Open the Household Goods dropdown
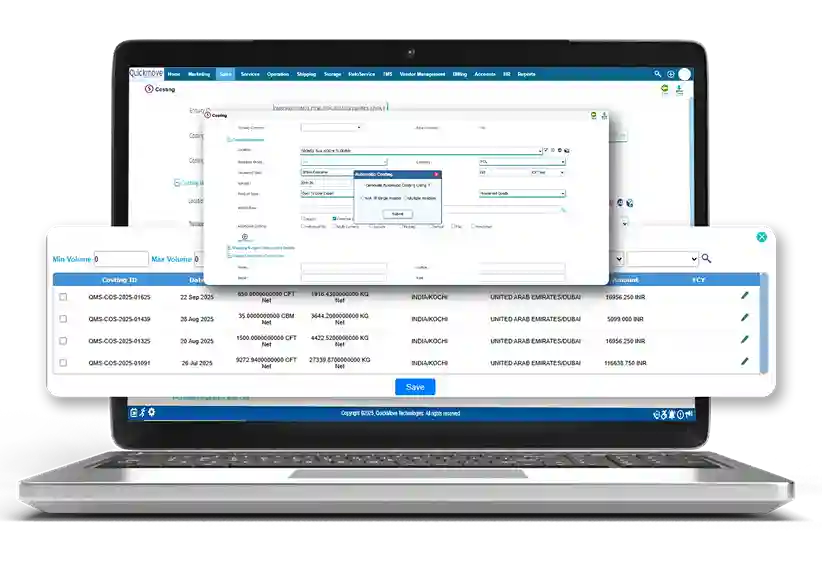The height and width of the screenshot is (570, 822). coord(522,193)
